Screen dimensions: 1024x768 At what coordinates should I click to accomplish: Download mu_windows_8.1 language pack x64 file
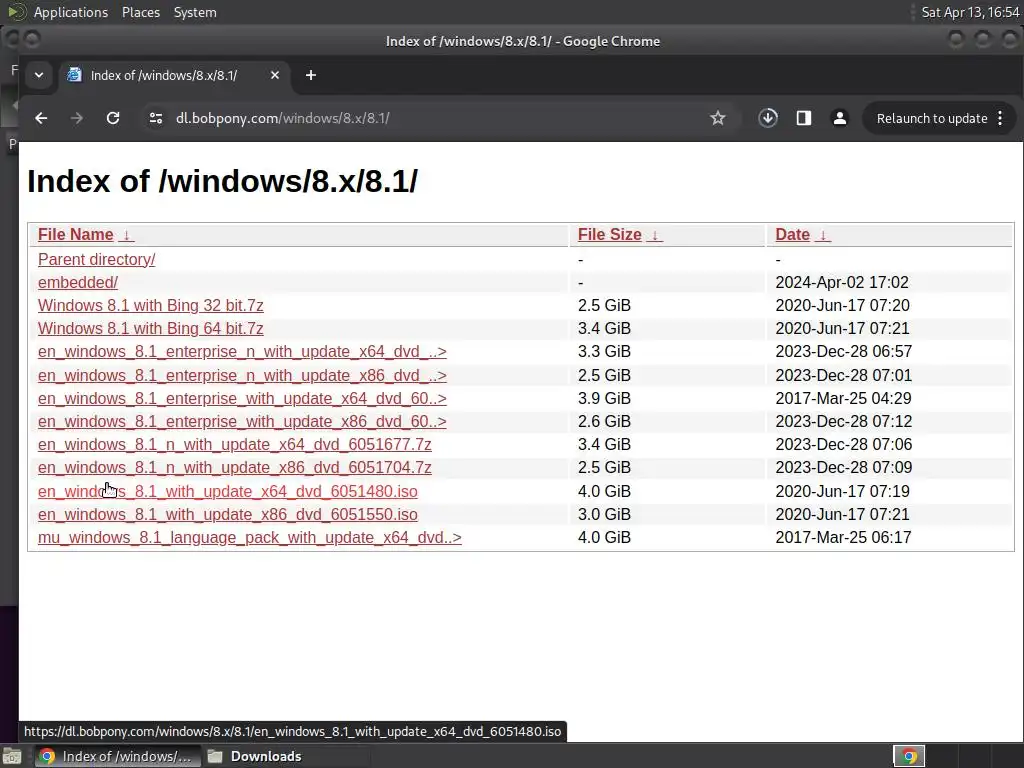[x=249, y=537]
